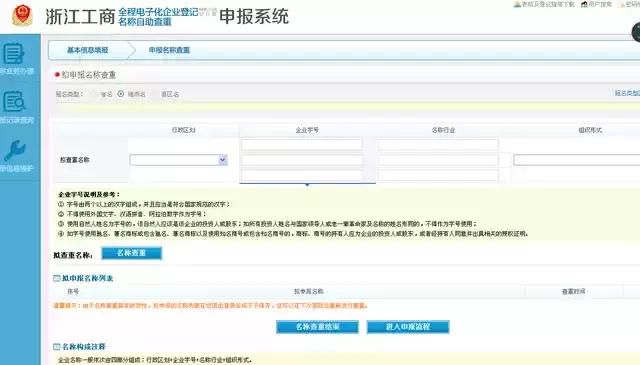The width and height of the screenshot is (640, 365).
Task: Click the icon beside 名称构成注释 heading
Action: pos(57,347)
